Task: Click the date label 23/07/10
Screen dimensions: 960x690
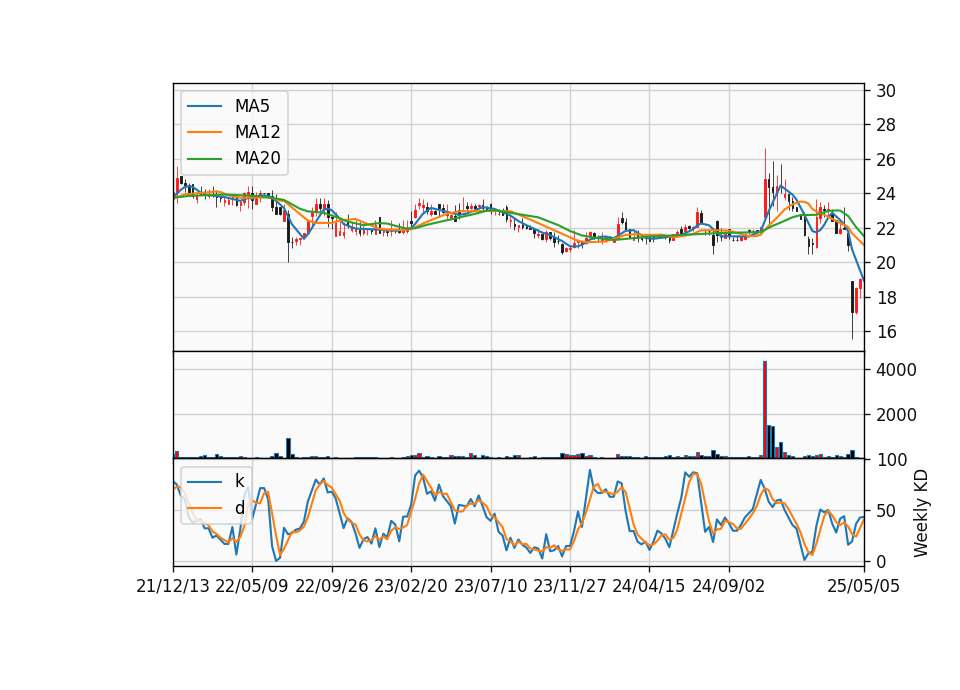Action: (x=490, y=587)
